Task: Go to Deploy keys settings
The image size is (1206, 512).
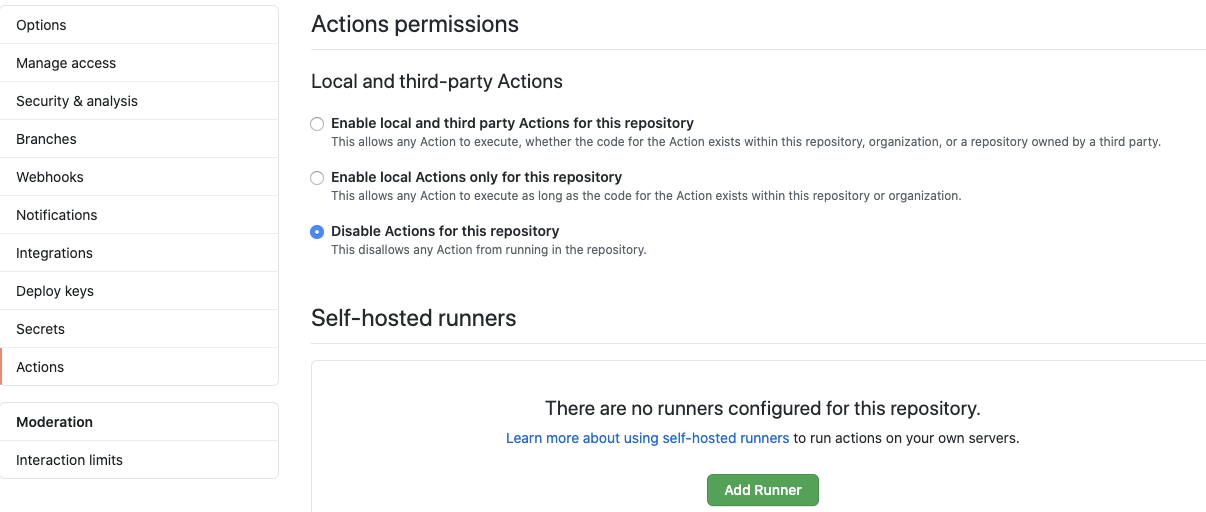Action: click(55, 291)
